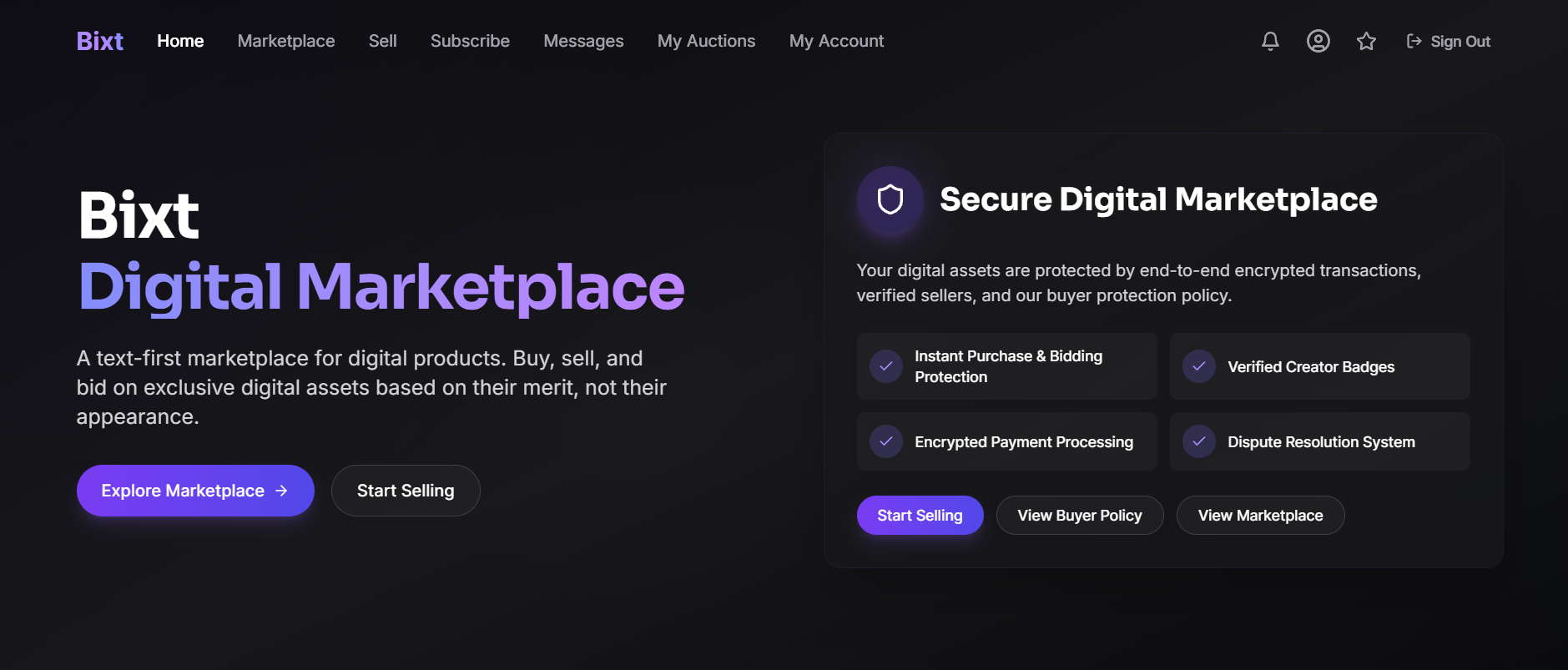1568x670 pixels.
Task: Click the favorites star icon
Action: (x=1366, y=41)
